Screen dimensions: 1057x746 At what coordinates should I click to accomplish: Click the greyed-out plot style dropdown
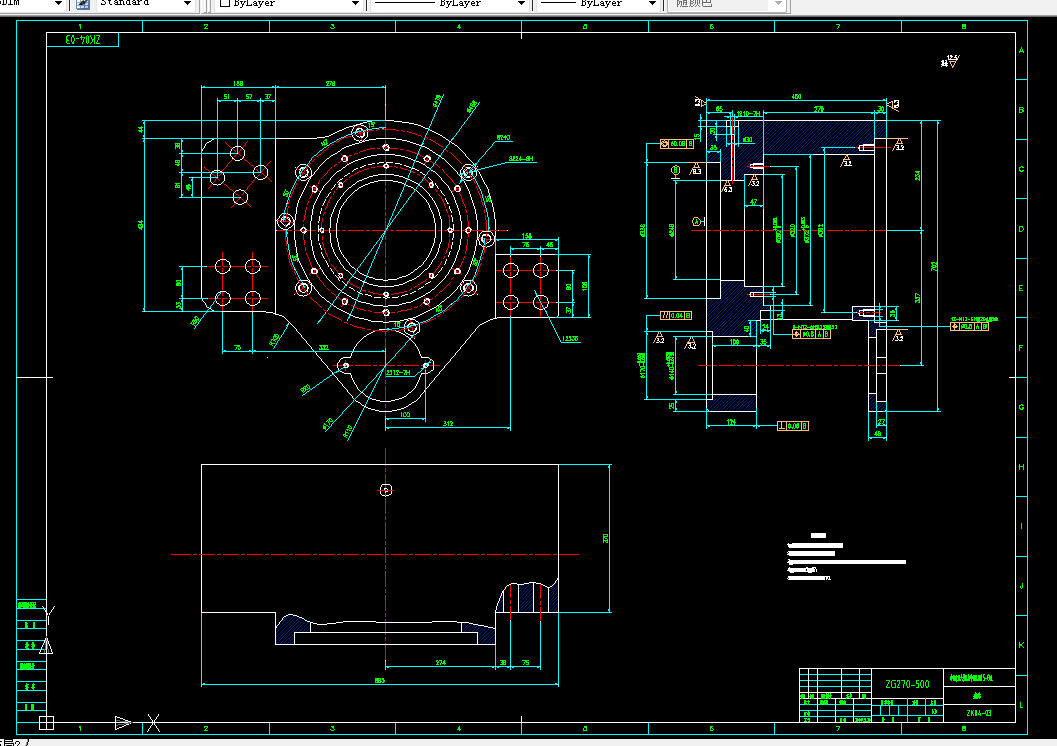(x=727, y=4)
